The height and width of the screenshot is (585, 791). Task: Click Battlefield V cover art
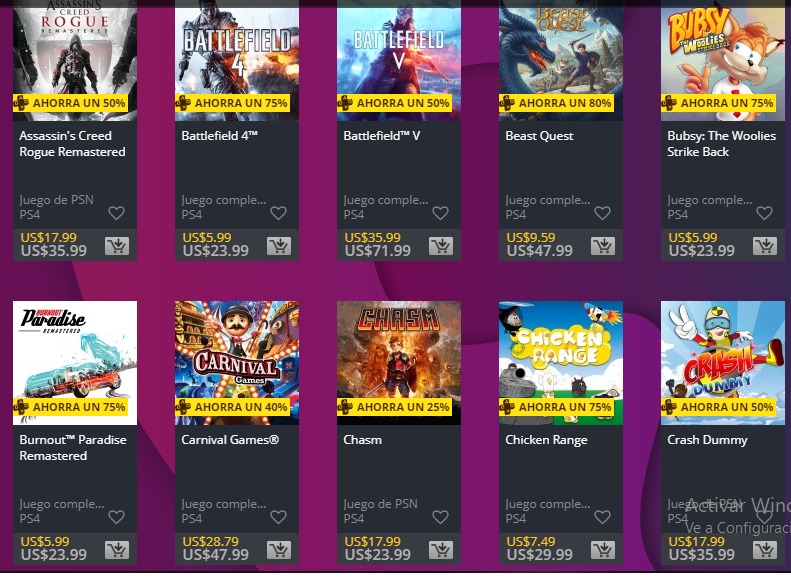click(399, 55)
